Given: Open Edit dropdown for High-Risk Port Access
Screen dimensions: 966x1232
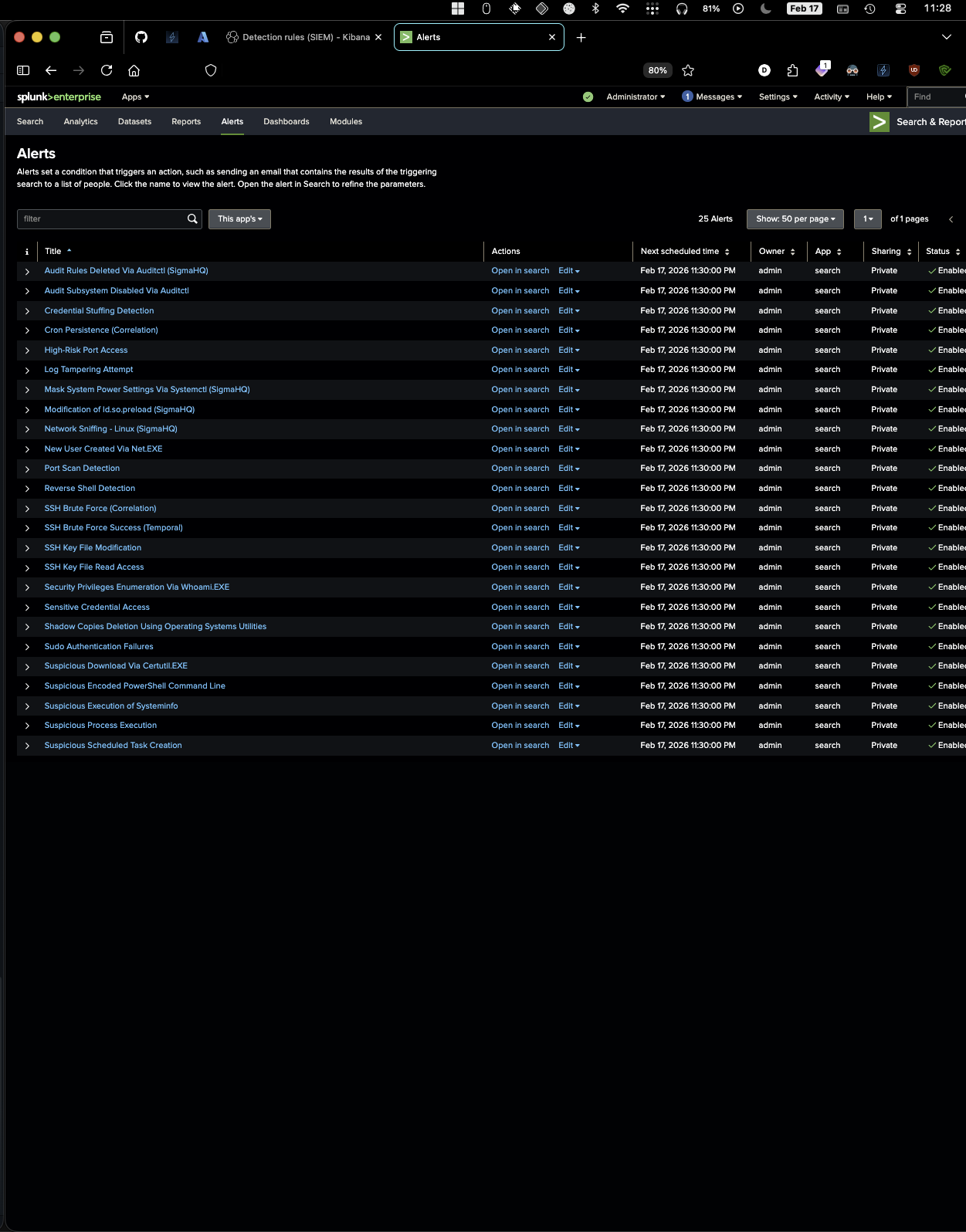Looking at the screenshot, I should point(569,350).
